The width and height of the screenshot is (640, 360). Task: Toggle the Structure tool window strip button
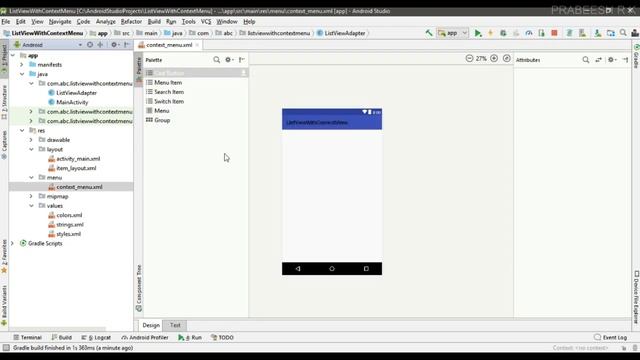[4, 102]
